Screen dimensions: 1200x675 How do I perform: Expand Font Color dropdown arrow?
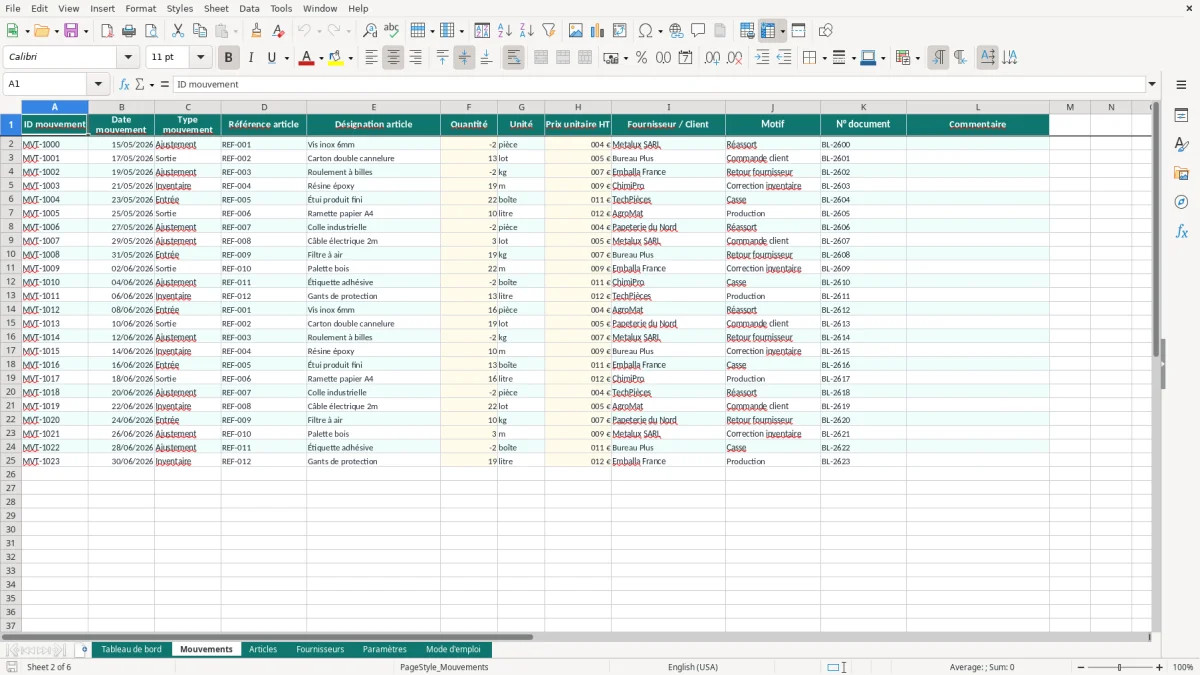[x=320, y=58]
